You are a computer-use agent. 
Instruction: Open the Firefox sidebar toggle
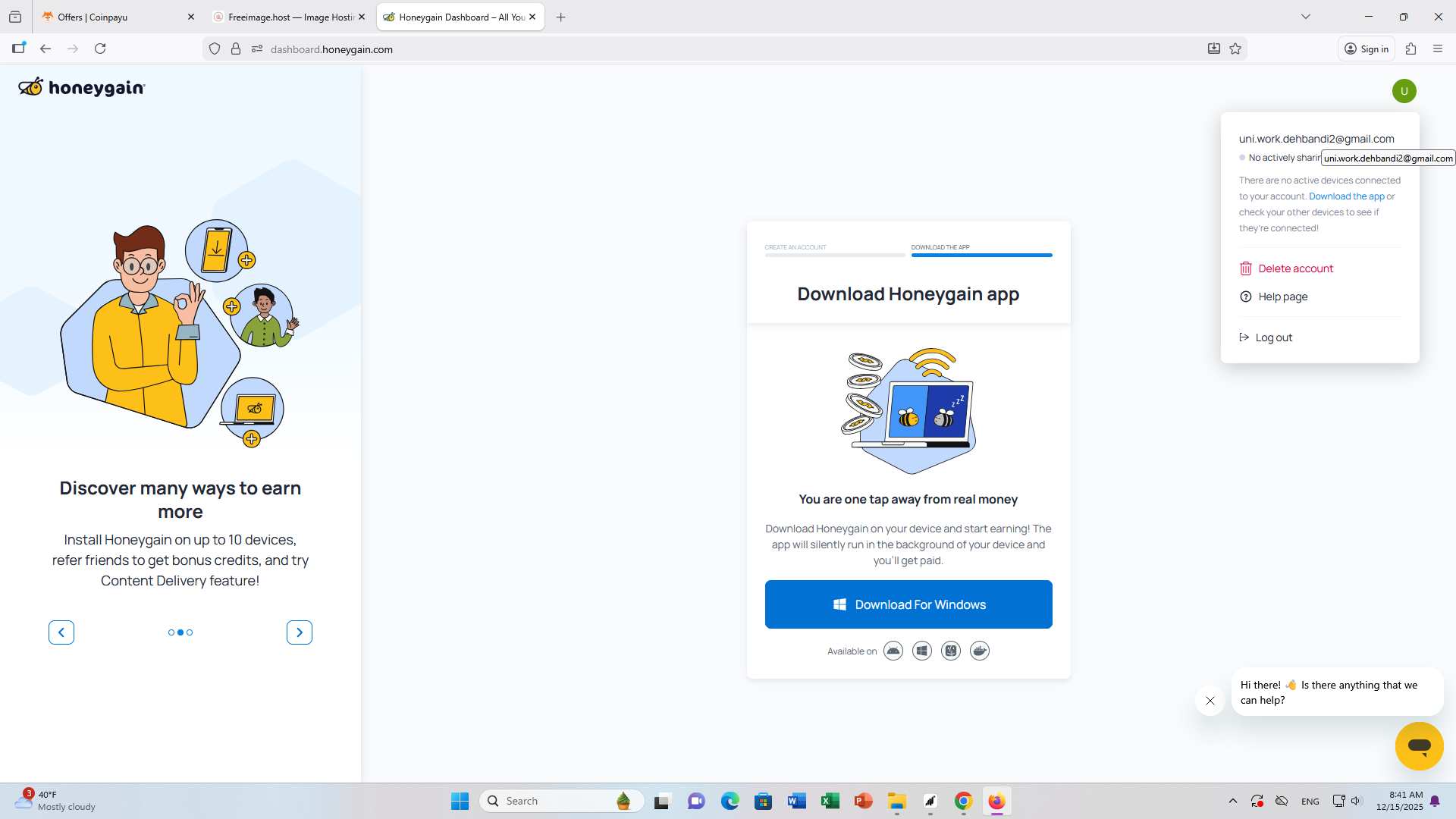[x=19, y=49]
